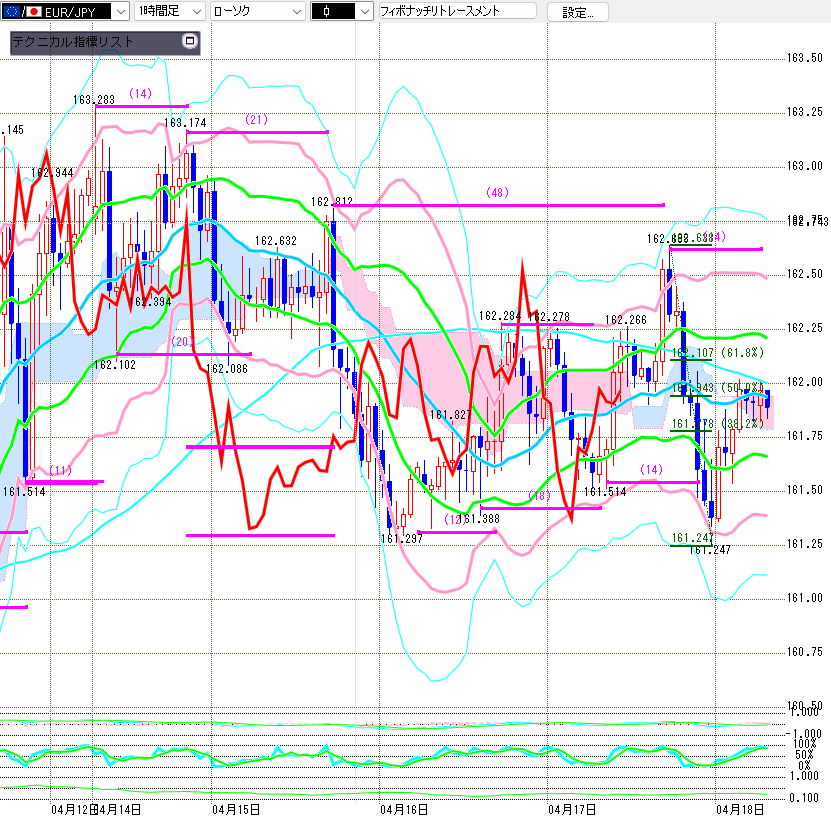Click the 162.50 price axis label

tap(805, 274)
